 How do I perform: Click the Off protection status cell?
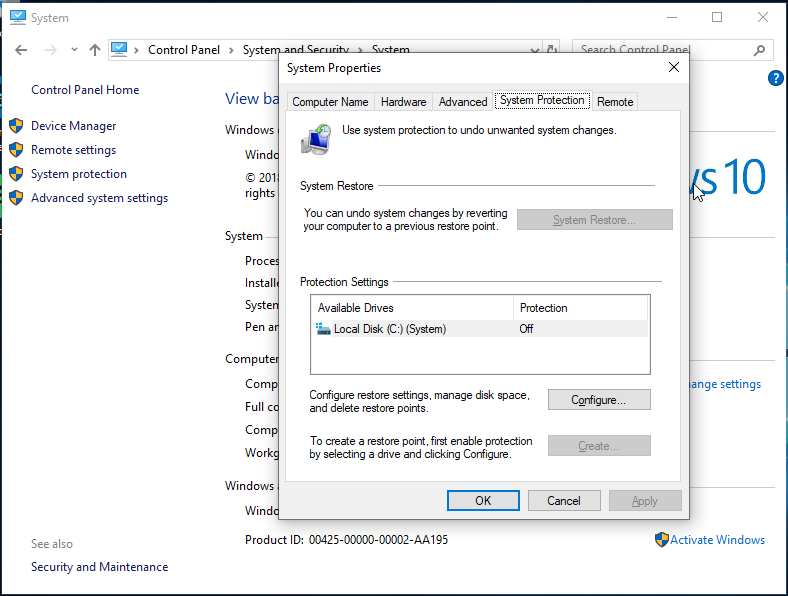[526, 329]
